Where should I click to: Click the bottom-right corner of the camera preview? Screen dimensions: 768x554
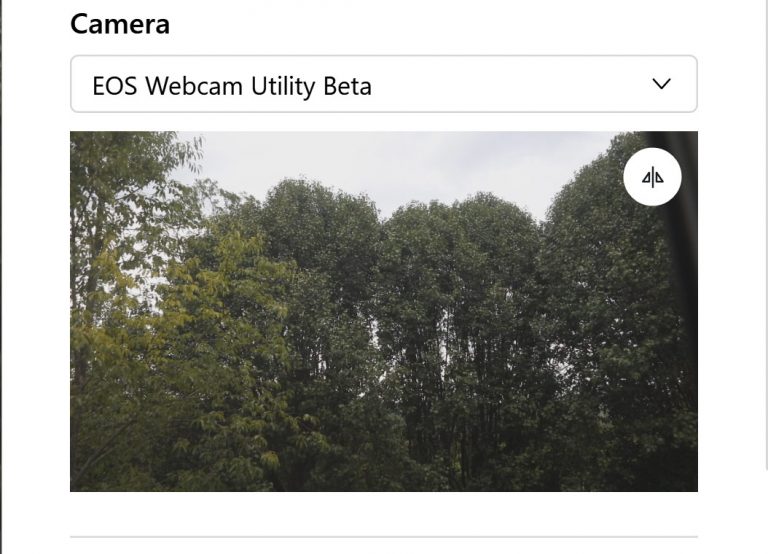(x=693, y=487)
